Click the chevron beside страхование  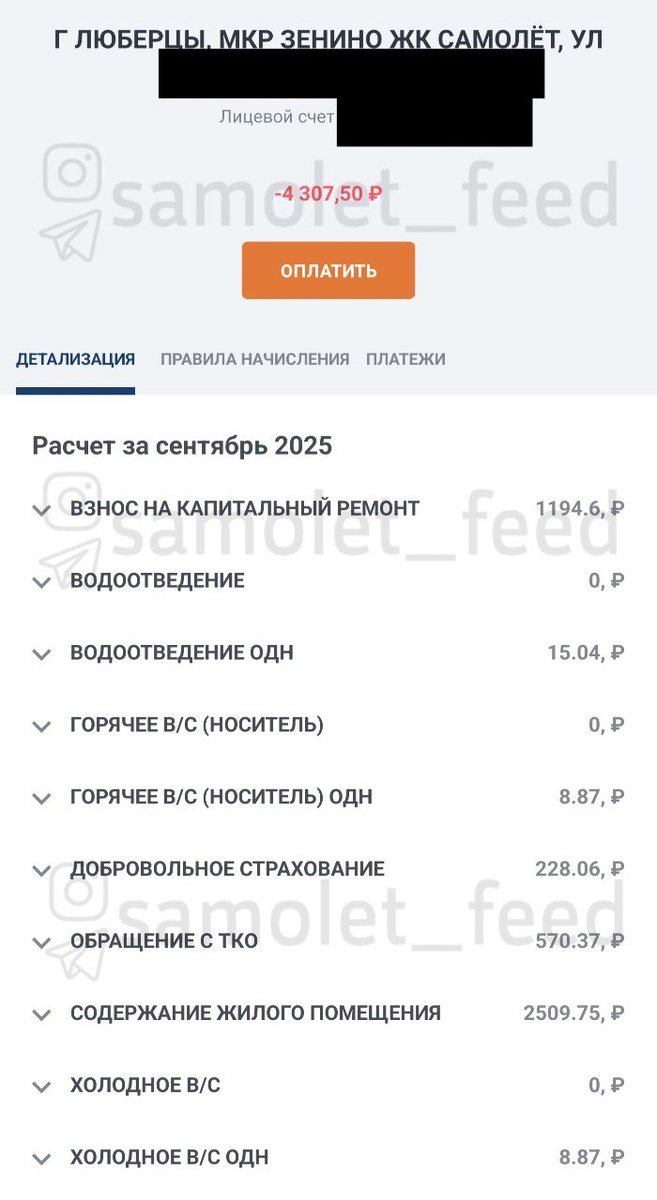(41, 870)
